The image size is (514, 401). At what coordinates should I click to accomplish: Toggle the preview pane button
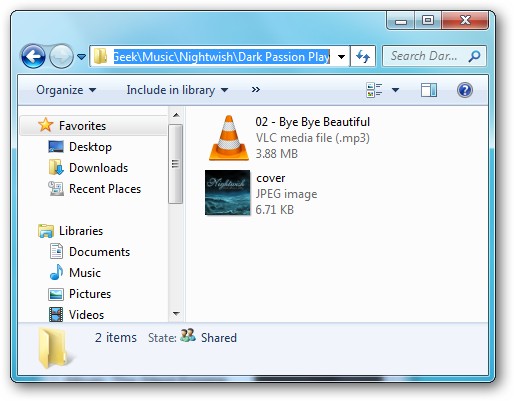429,90
